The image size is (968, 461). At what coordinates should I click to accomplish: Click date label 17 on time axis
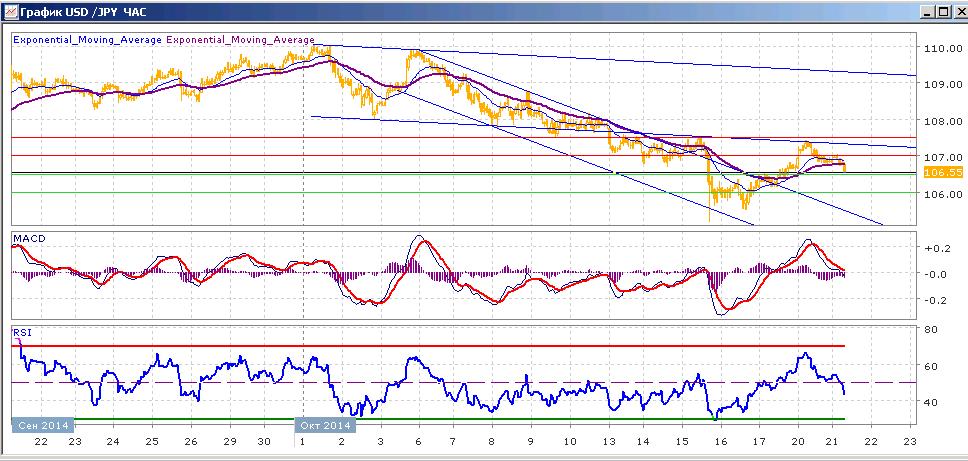[759, 442]
